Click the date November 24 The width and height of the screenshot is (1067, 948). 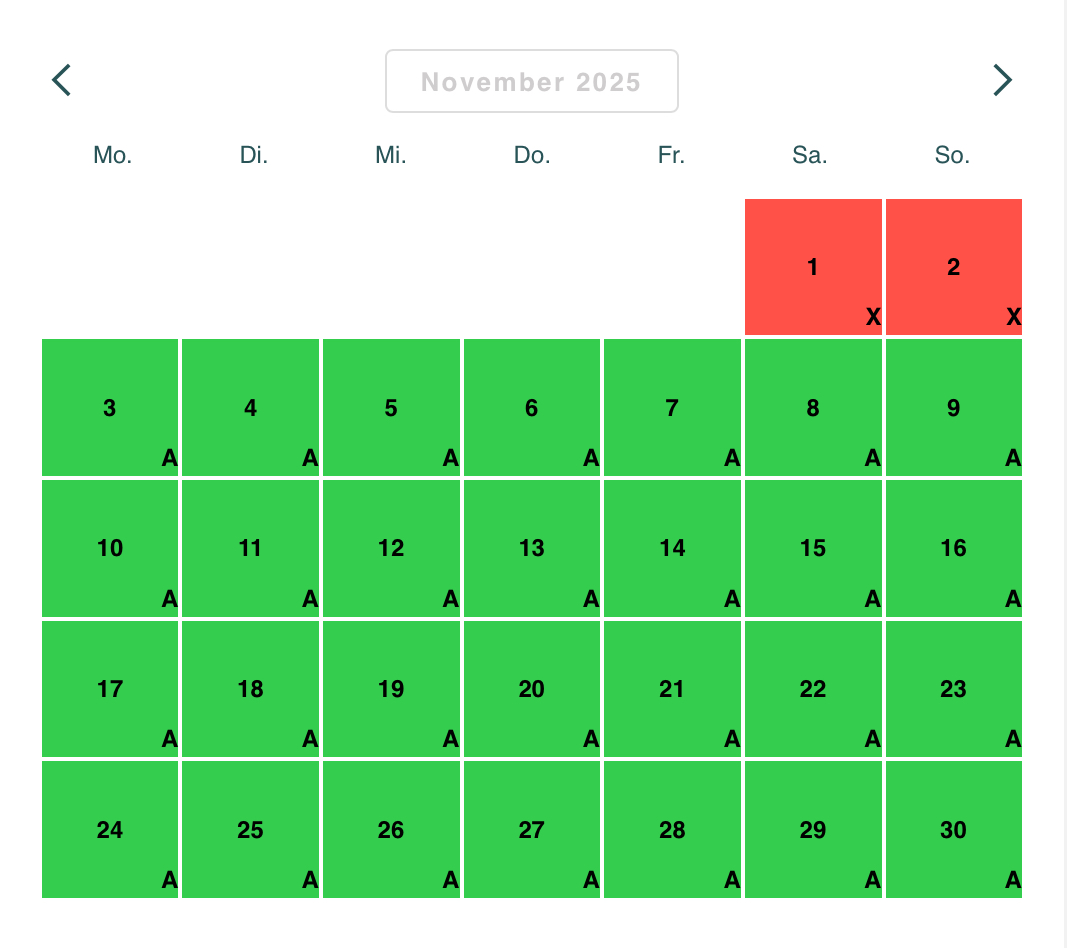[x=110, y=829]
